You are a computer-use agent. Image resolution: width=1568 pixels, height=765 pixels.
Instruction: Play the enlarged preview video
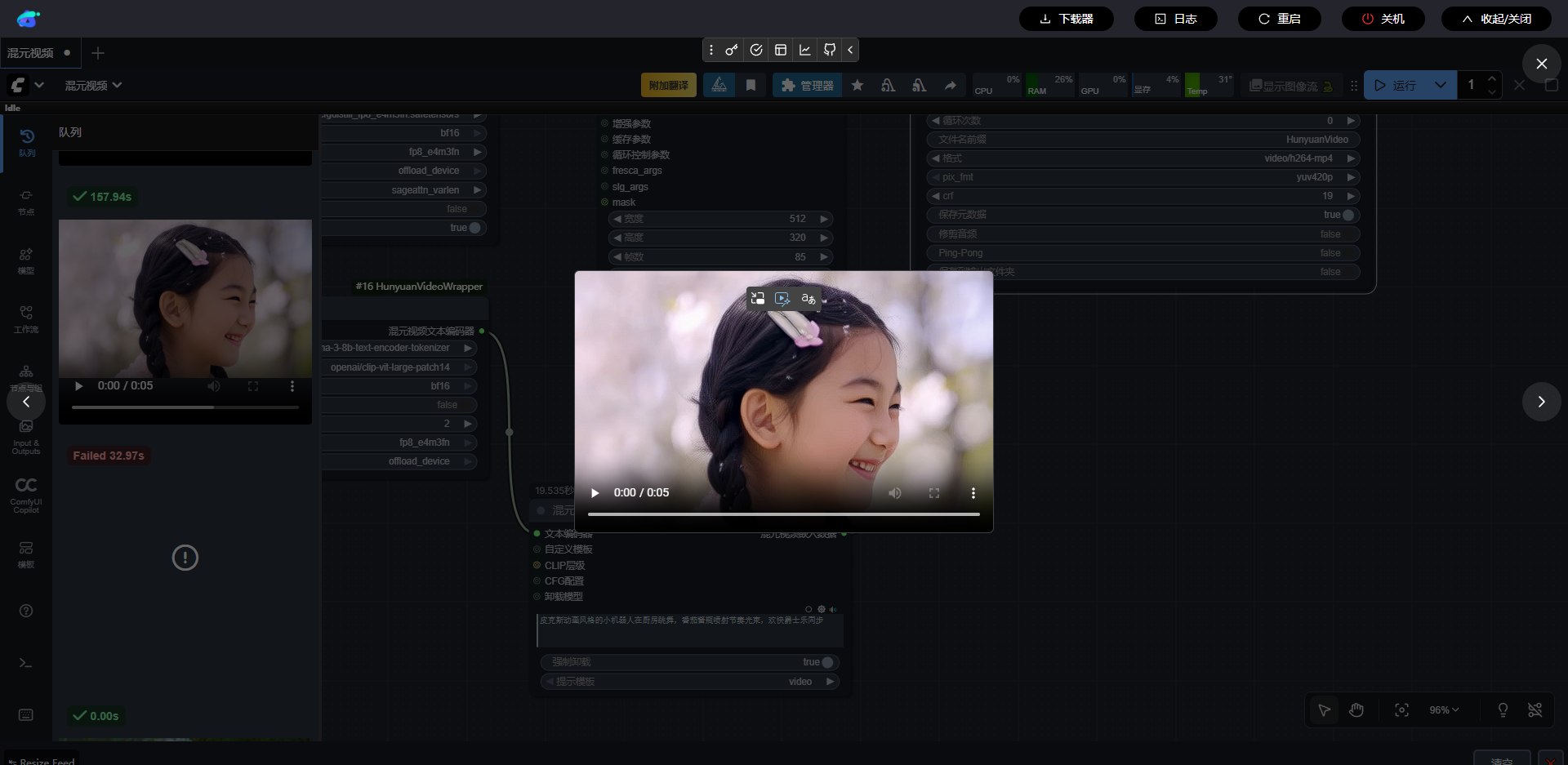pos(595,493)
